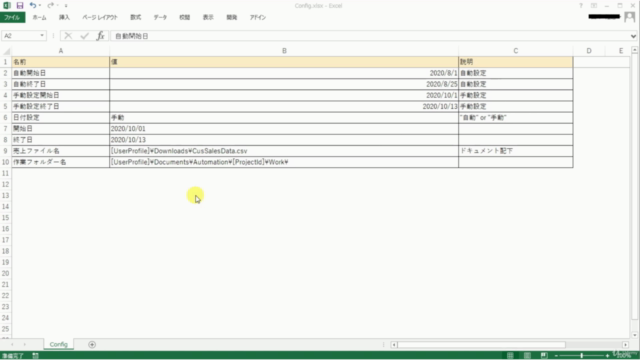Open the Customize Quick Access Toolbar arrow

point(66,6)
